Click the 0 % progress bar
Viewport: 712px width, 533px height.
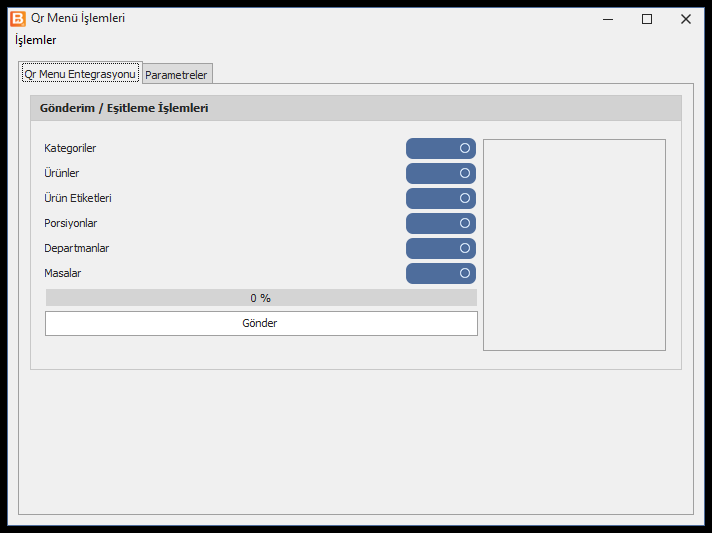(x=261, y=298)
